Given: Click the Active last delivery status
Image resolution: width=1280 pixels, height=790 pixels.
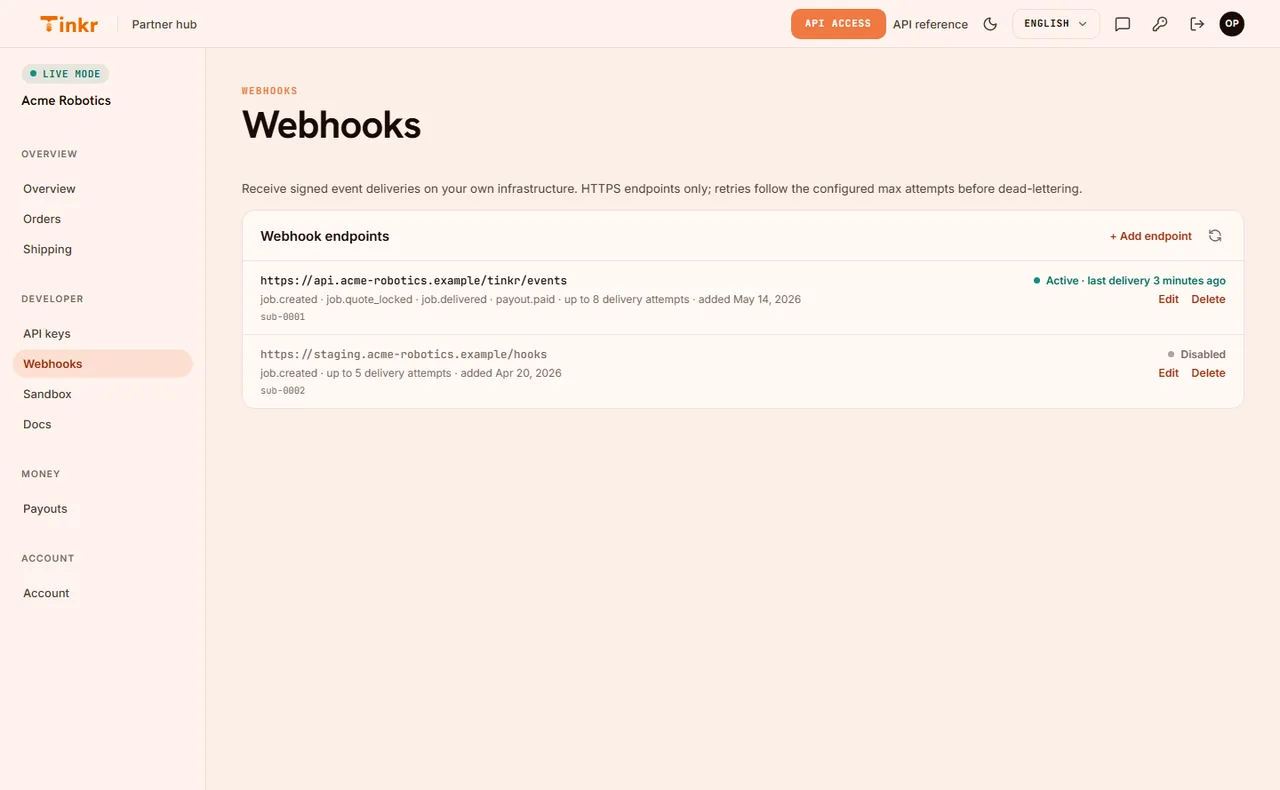Looking at the screenshot, I should pyautogui.click(x=1129, y=281).
